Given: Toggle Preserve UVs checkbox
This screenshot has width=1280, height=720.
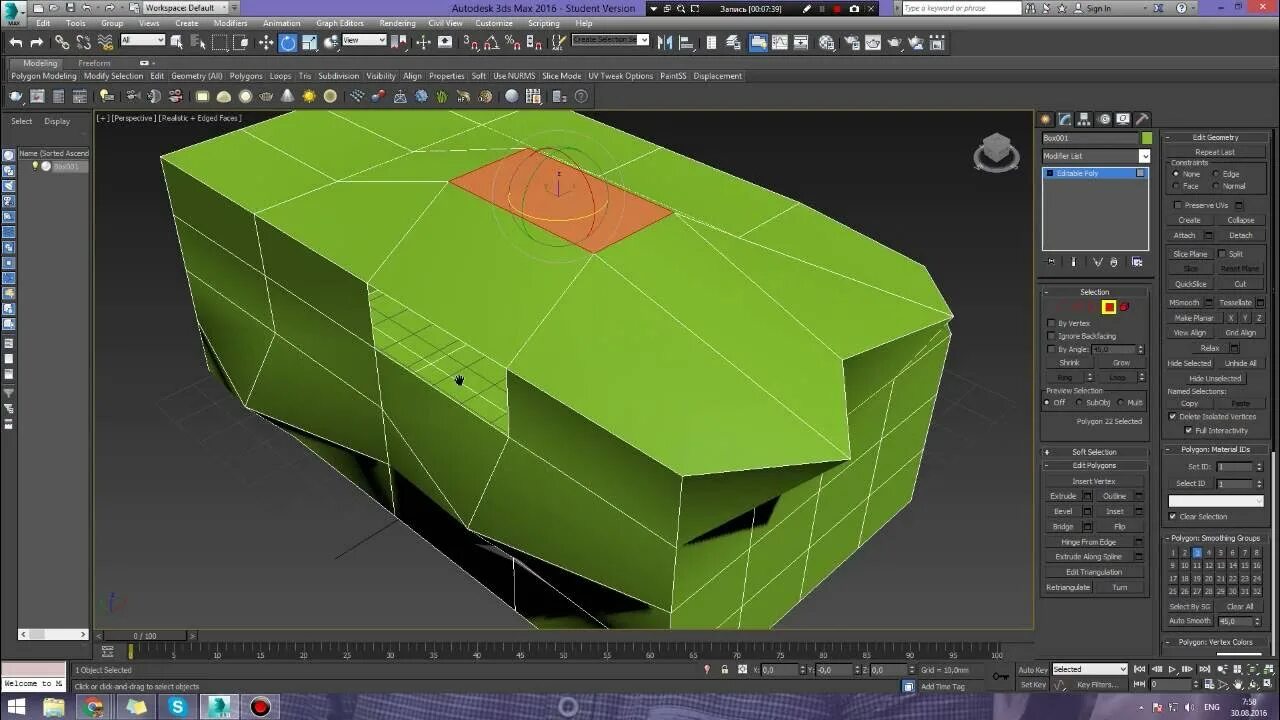Looking at the screenshot, I should 1178,205.
